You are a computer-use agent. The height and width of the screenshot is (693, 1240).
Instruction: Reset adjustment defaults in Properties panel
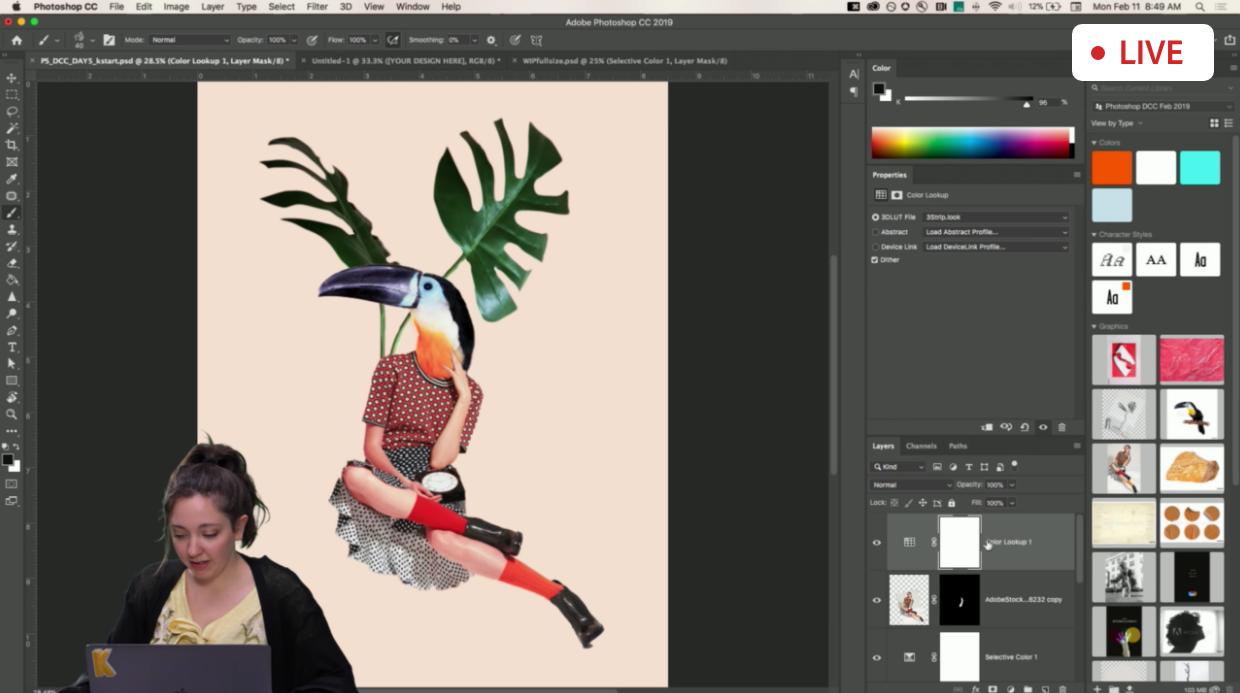pos(1025,427)
